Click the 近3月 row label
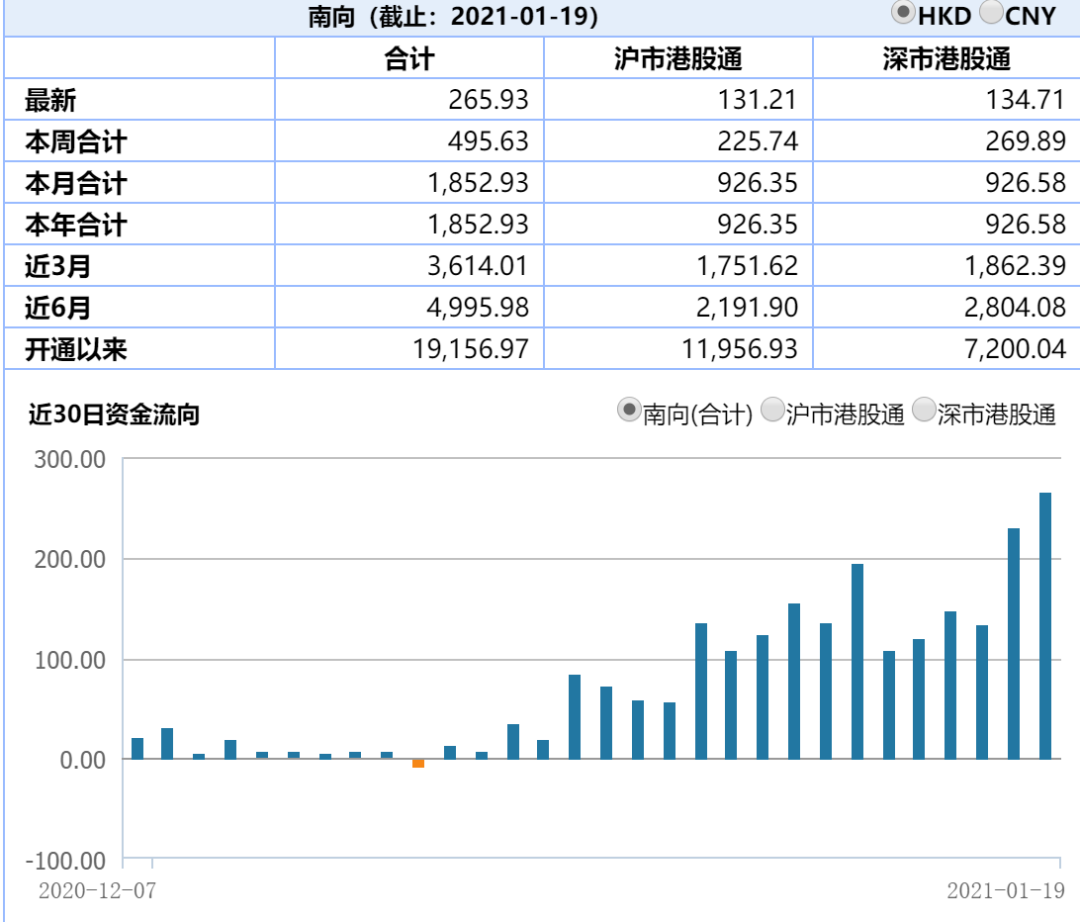 tap(58, 266)
